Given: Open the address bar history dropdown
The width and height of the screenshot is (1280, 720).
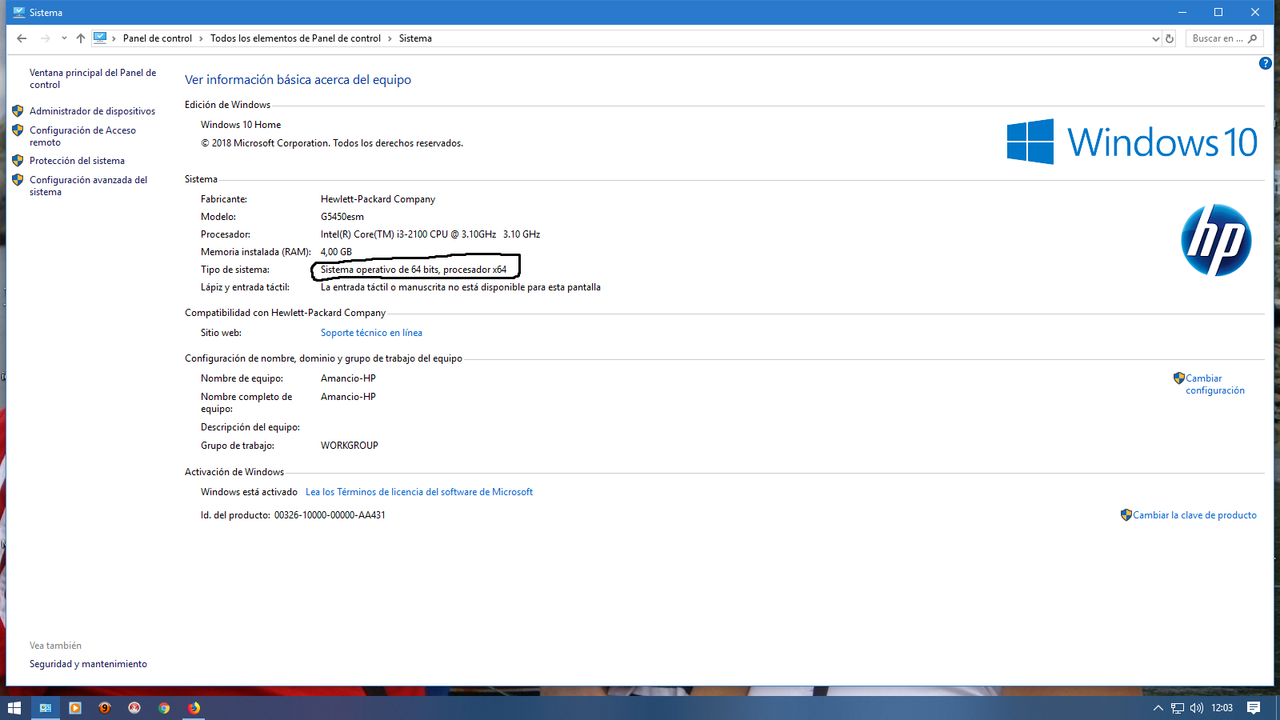Looking at the screenshot, I should (x=1156, y=38).
